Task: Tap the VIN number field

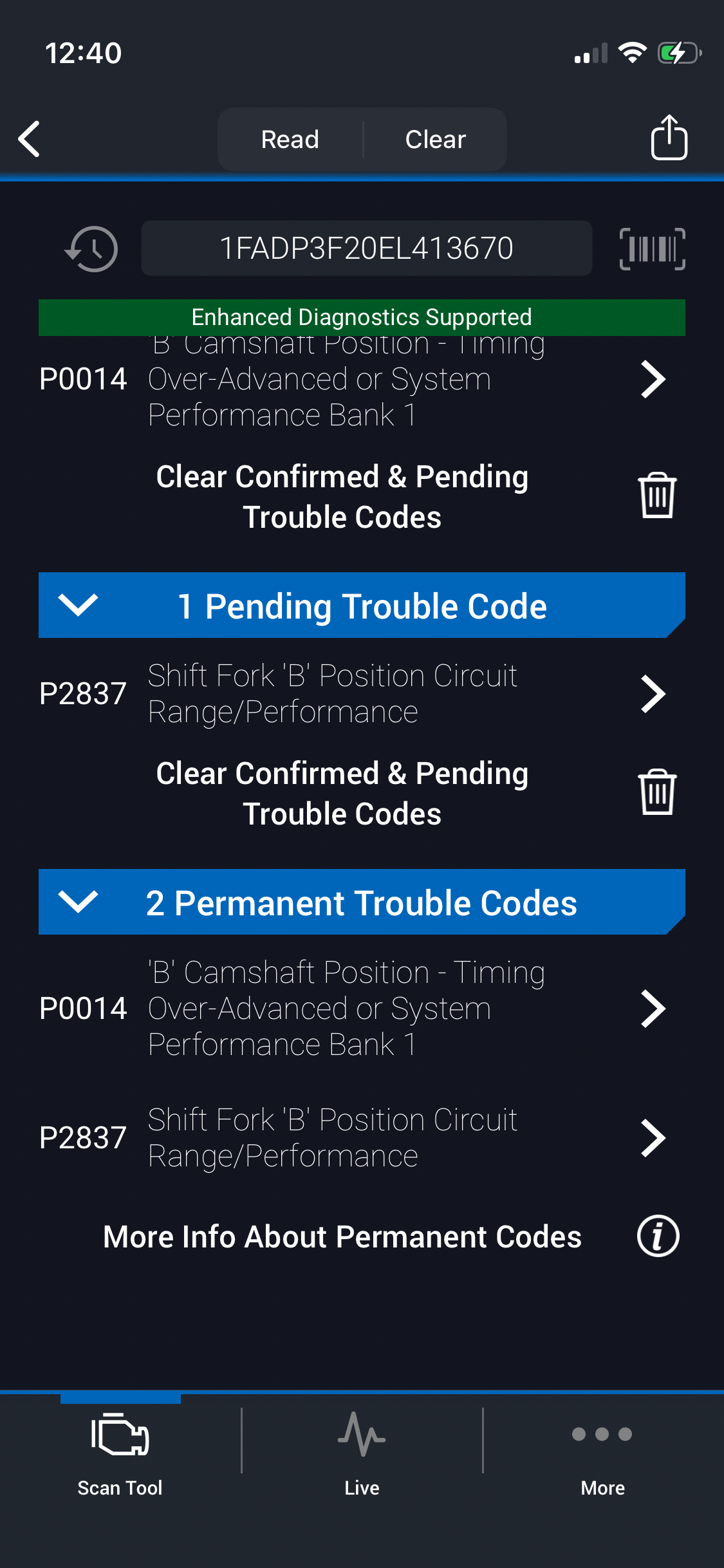Action: pyautogui.click(x=366, y=248)
